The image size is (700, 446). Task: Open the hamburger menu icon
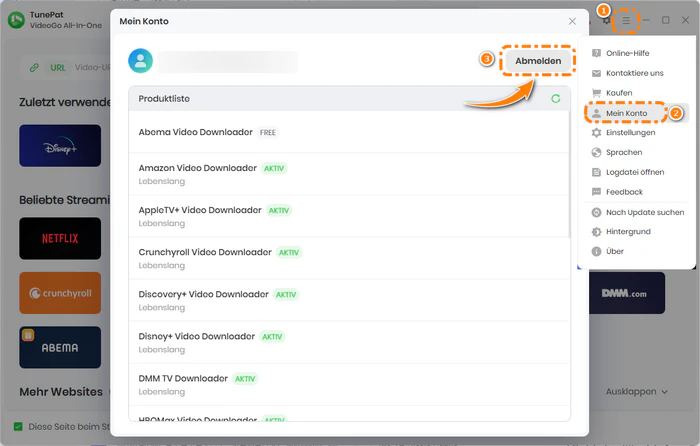(626, 21)
